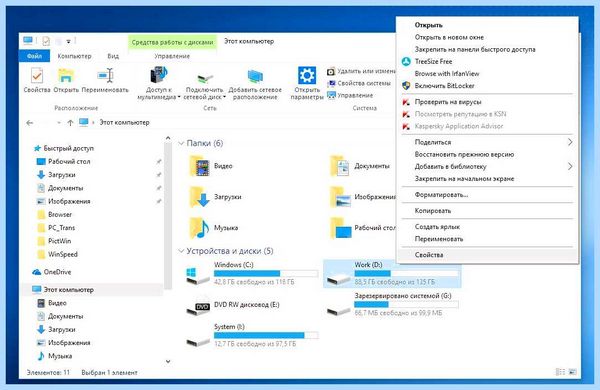The image size is (600, 390).
Task: Select the Desktop (Рабочий стол) folder in main pane
Action: click(363, 228)
